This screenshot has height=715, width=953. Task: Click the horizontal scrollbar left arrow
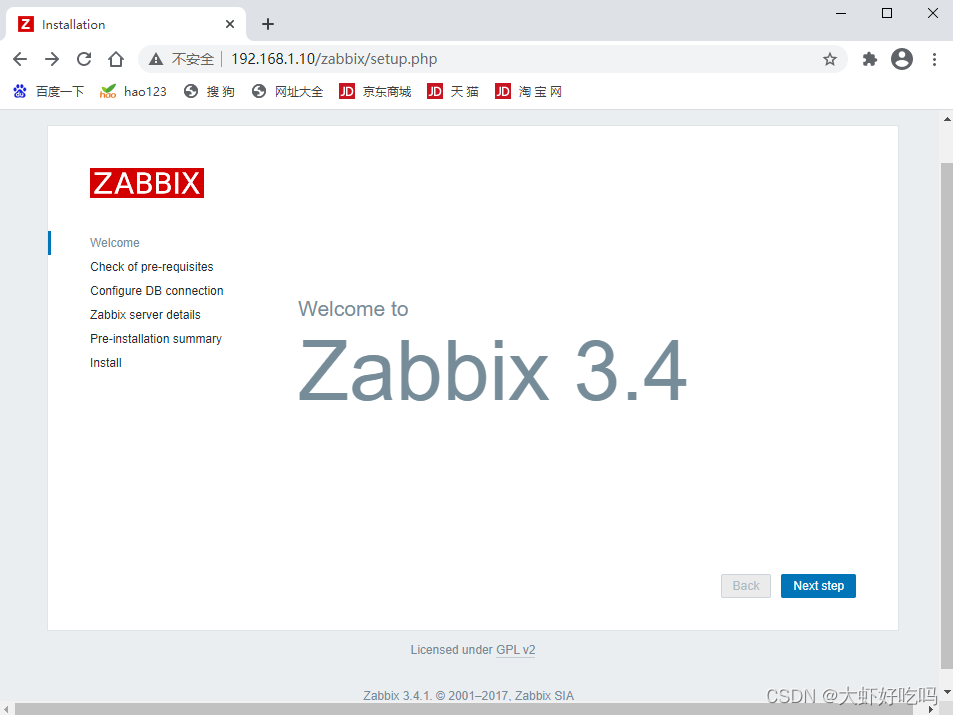[5, 710]
